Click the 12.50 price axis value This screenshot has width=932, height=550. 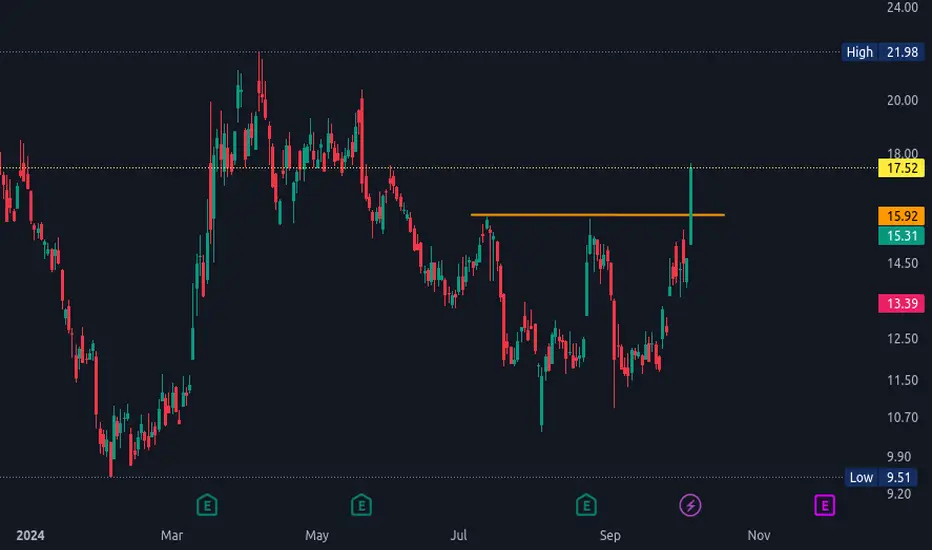pos(902,338)
